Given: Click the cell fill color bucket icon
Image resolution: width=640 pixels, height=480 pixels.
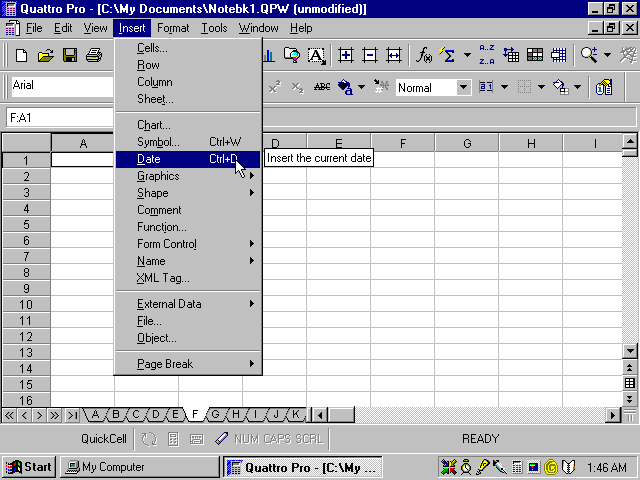Looking at the screenshot, I should point(561,87).
